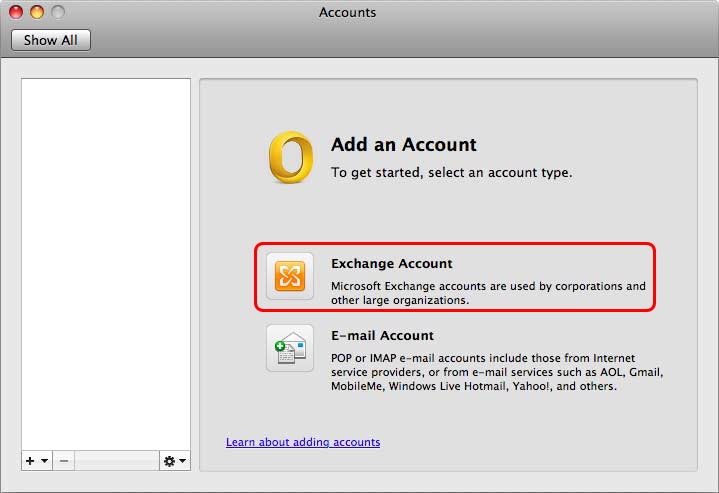The image size is (719, 493).
Task: Click the Add an Account title text
Action: [404, 144]
